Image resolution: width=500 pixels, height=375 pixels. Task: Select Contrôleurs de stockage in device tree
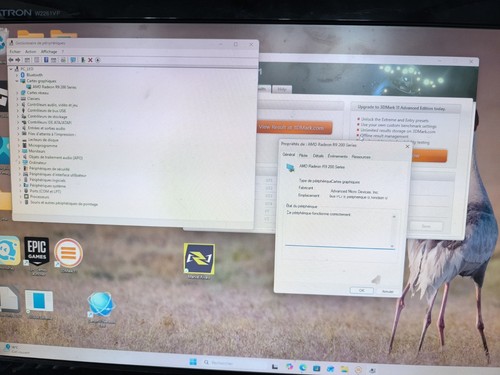[47, 116]
